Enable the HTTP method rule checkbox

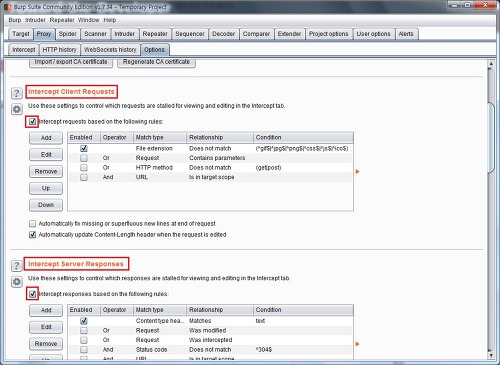pos(84,167)
